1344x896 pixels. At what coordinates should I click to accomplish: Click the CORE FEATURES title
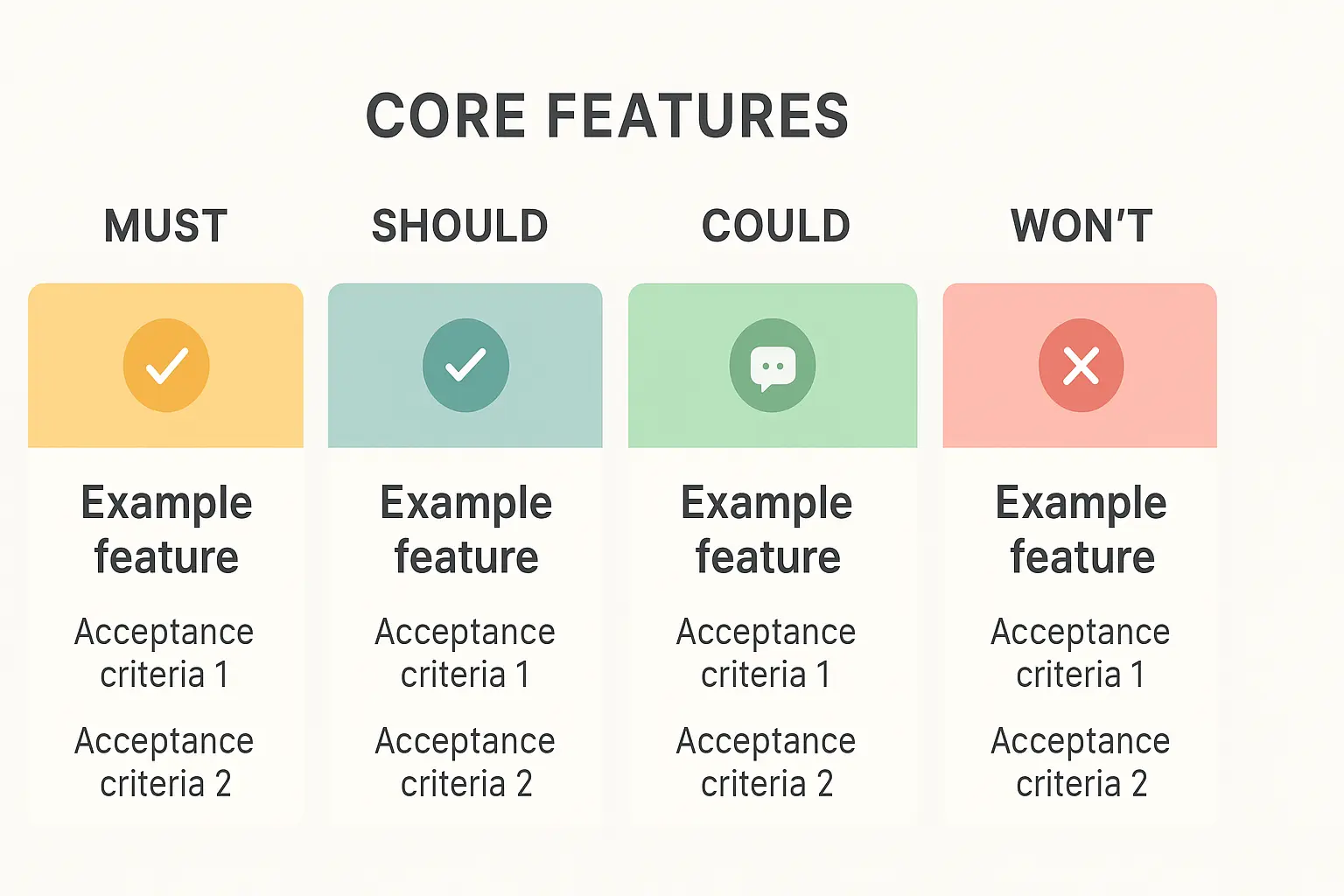pos(607,116)
